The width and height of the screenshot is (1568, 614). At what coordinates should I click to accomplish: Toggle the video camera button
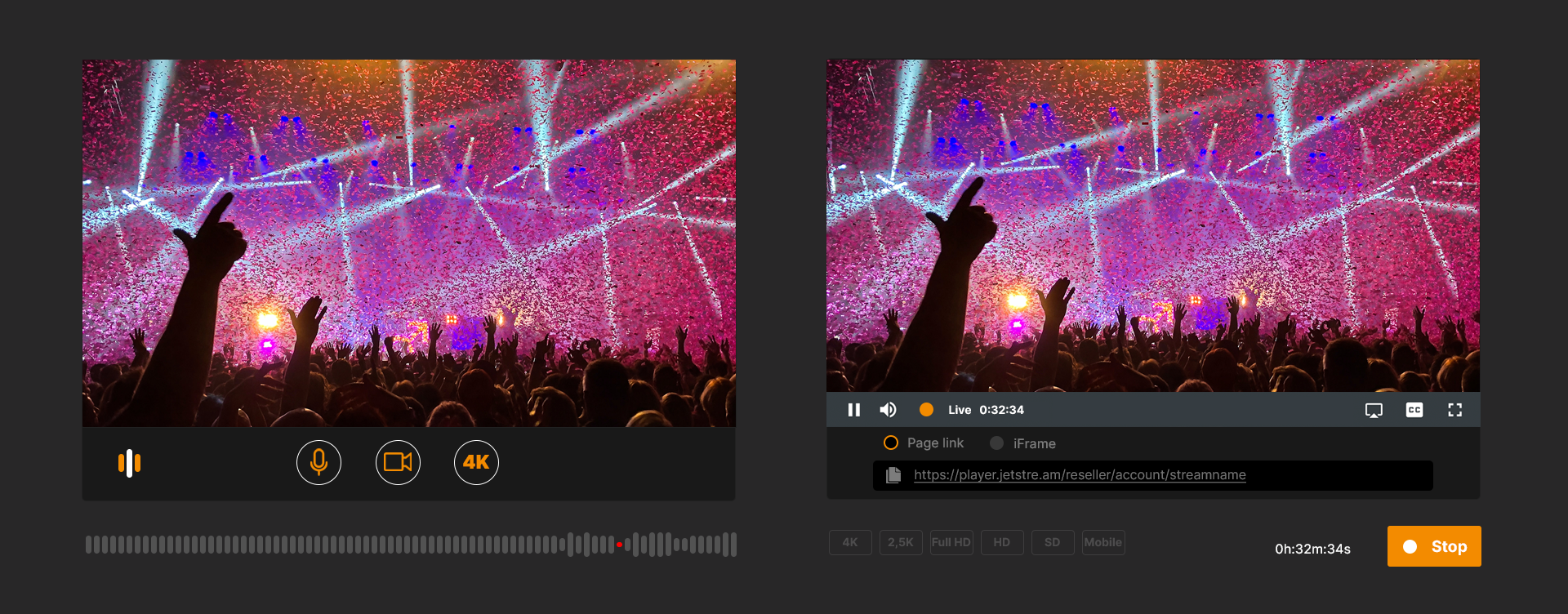click(x=398, y=463)
